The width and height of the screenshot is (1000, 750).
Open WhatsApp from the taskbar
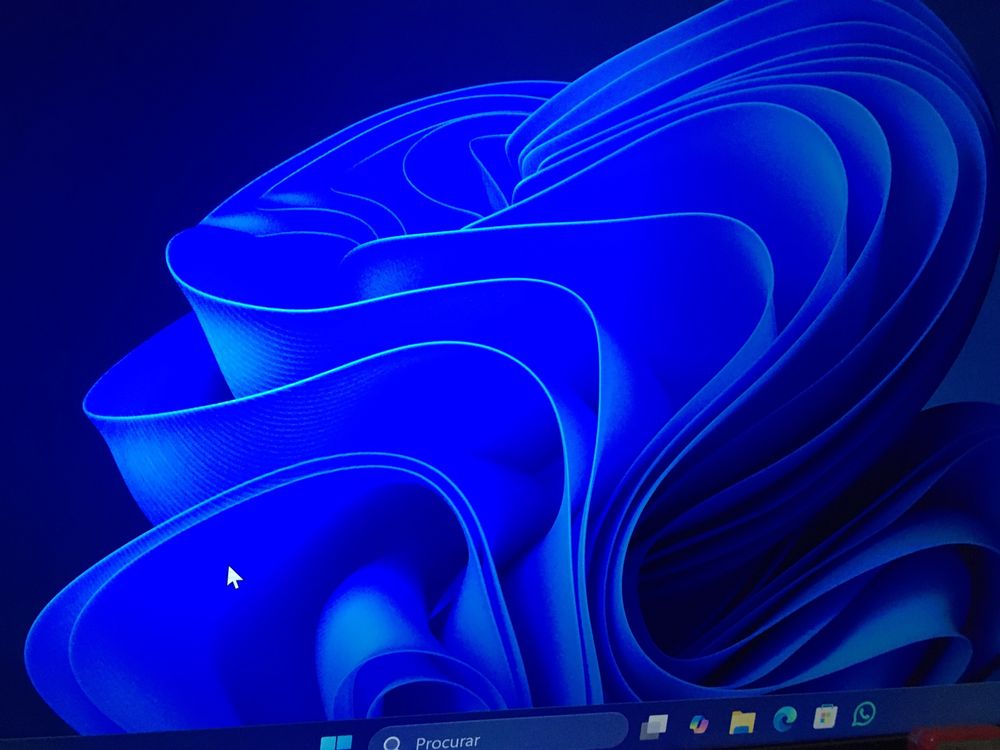tap(864, 714)
